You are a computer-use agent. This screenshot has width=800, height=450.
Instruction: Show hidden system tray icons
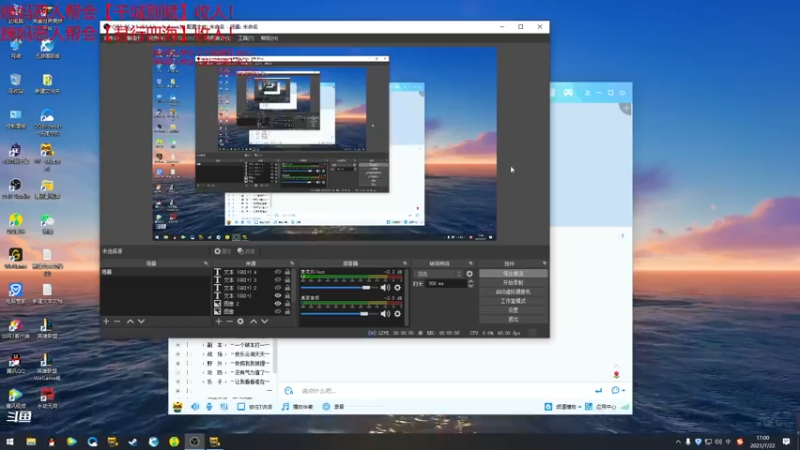point(678,442)
